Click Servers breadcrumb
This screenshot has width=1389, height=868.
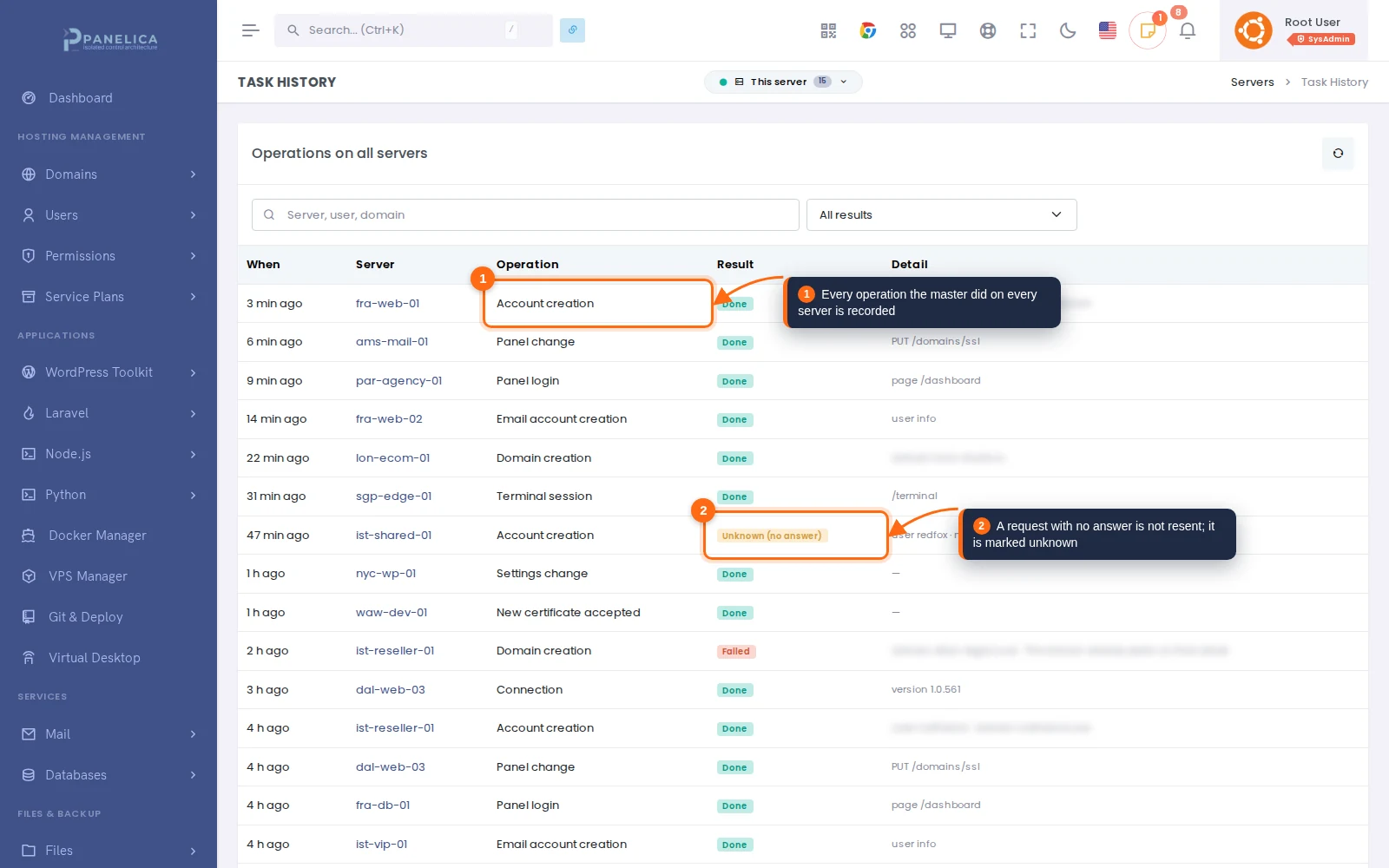(1252, 82)
